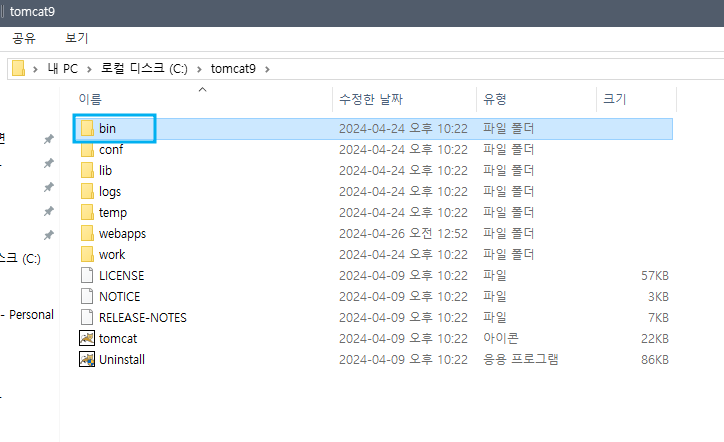Click the tomcat size value 22KB
724x442 pixels.
(655, 339)
